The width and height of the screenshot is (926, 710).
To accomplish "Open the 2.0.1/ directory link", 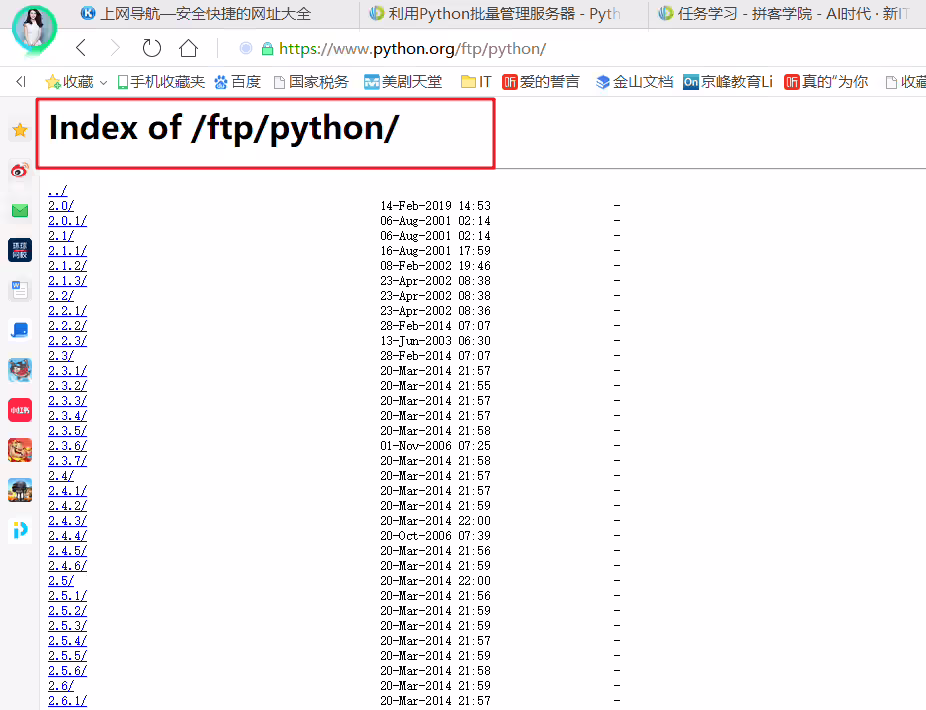I will [67, 220].
